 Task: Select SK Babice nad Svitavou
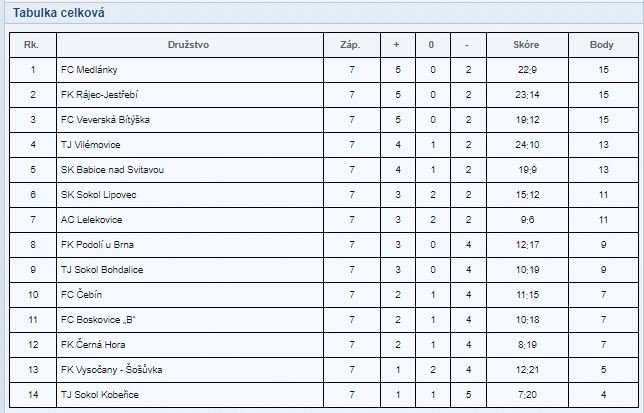(112, 170)
